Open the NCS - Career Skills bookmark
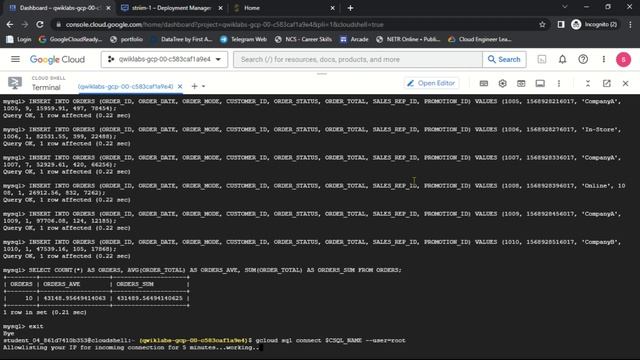640x360 pixels. (x=303, y=39)
